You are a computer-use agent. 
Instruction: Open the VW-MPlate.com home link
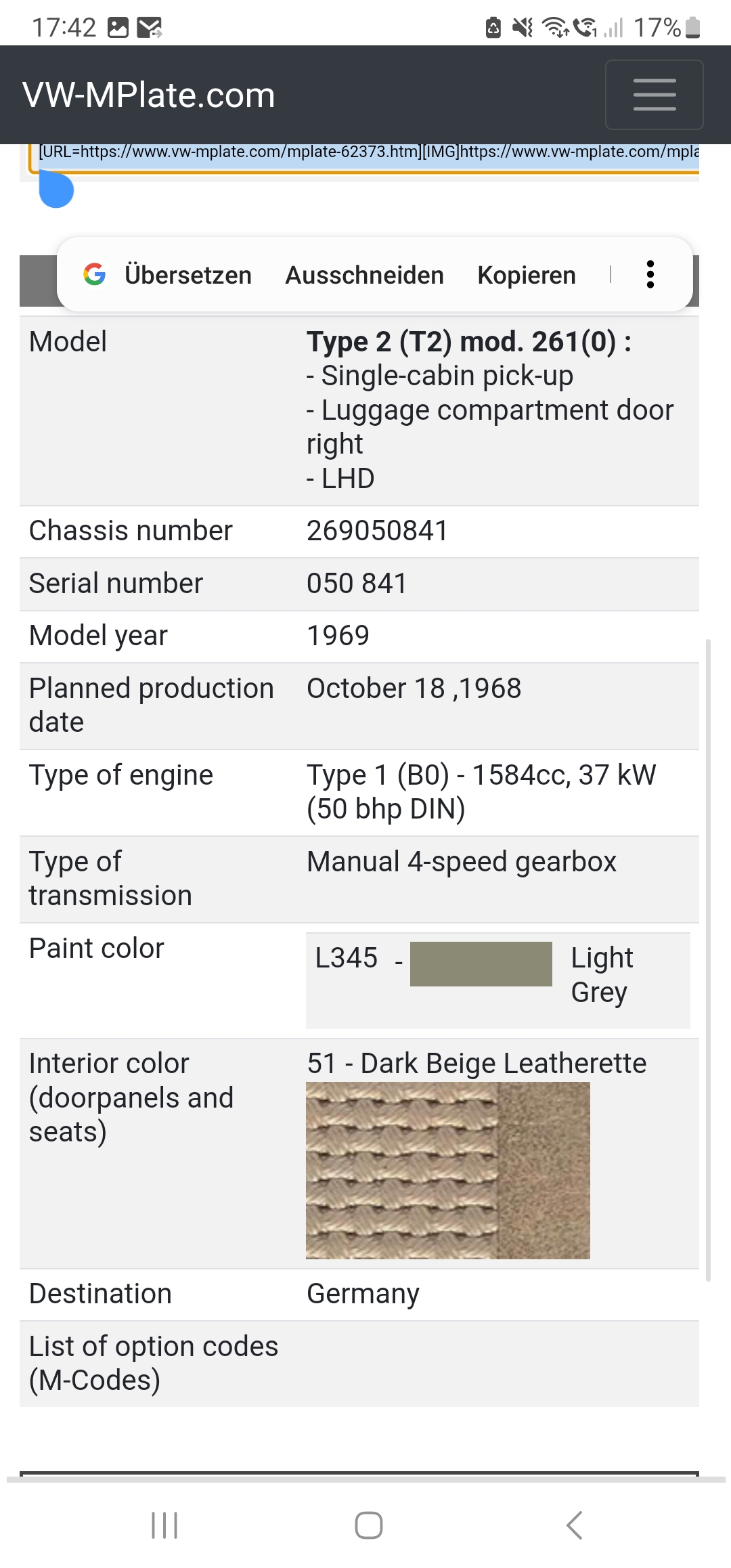[149, 95]
